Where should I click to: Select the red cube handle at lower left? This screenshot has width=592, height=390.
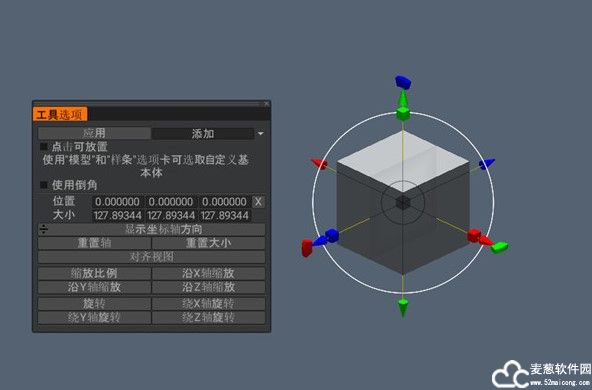(x=307, y=248)
